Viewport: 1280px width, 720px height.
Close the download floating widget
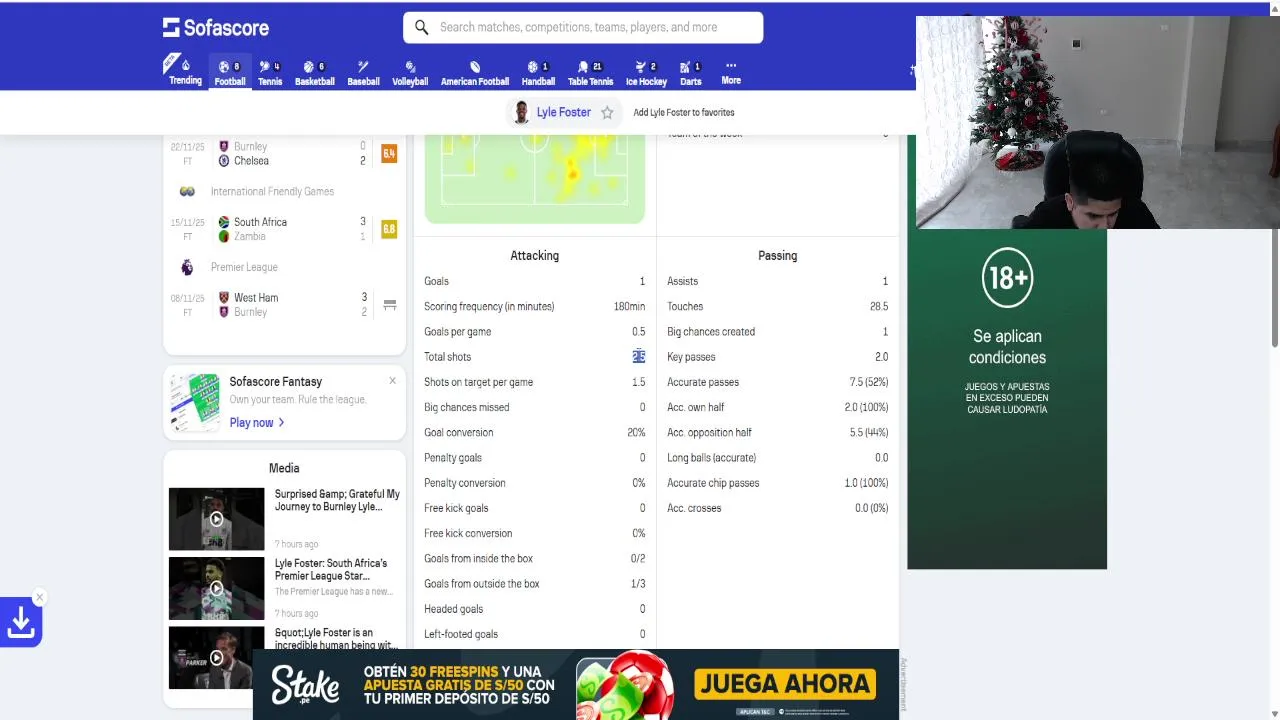click(39, 598)
